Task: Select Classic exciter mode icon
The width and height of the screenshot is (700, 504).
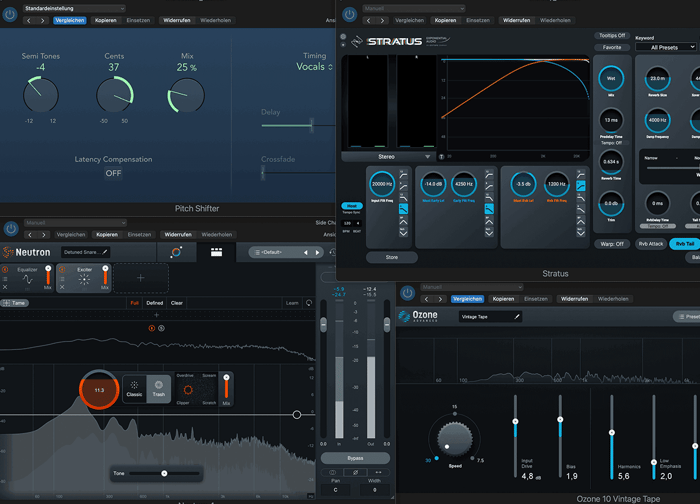Action: (134, 388)
